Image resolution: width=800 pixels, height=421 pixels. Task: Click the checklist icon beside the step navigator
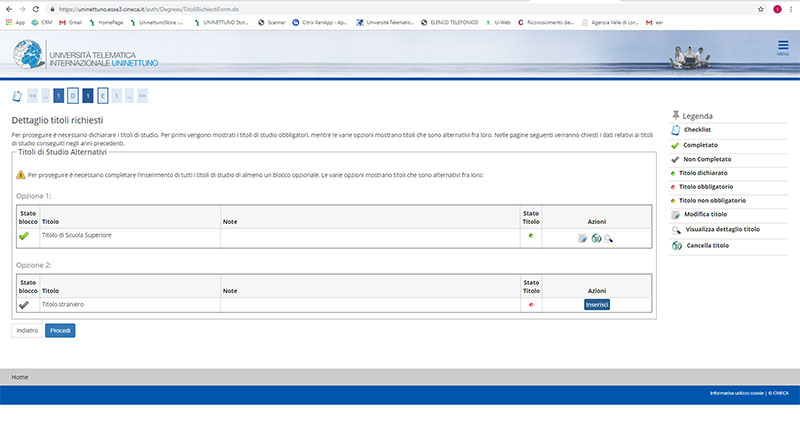16,96
